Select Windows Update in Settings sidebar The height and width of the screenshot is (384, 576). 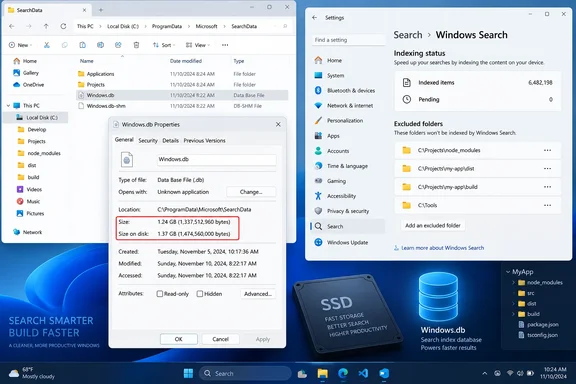click(x=347, y=243)
